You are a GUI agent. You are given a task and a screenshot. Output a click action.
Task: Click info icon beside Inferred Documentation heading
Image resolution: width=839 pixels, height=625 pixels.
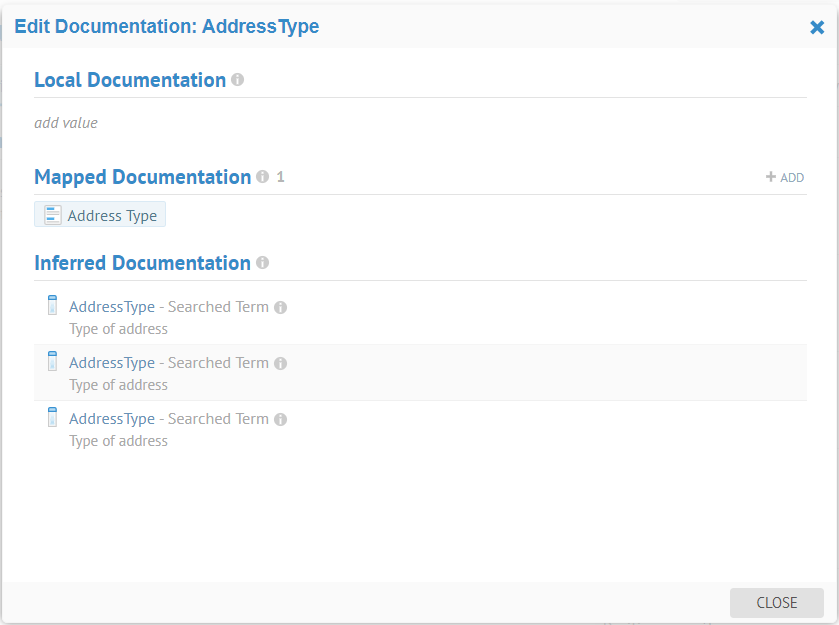click(262, 263)
